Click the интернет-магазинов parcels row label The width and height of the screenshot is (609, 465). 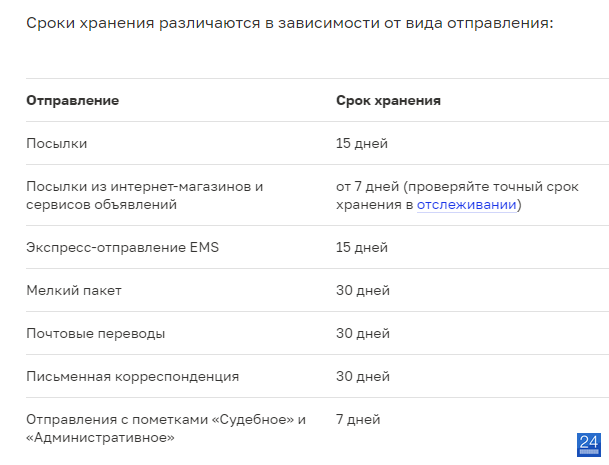144,196
